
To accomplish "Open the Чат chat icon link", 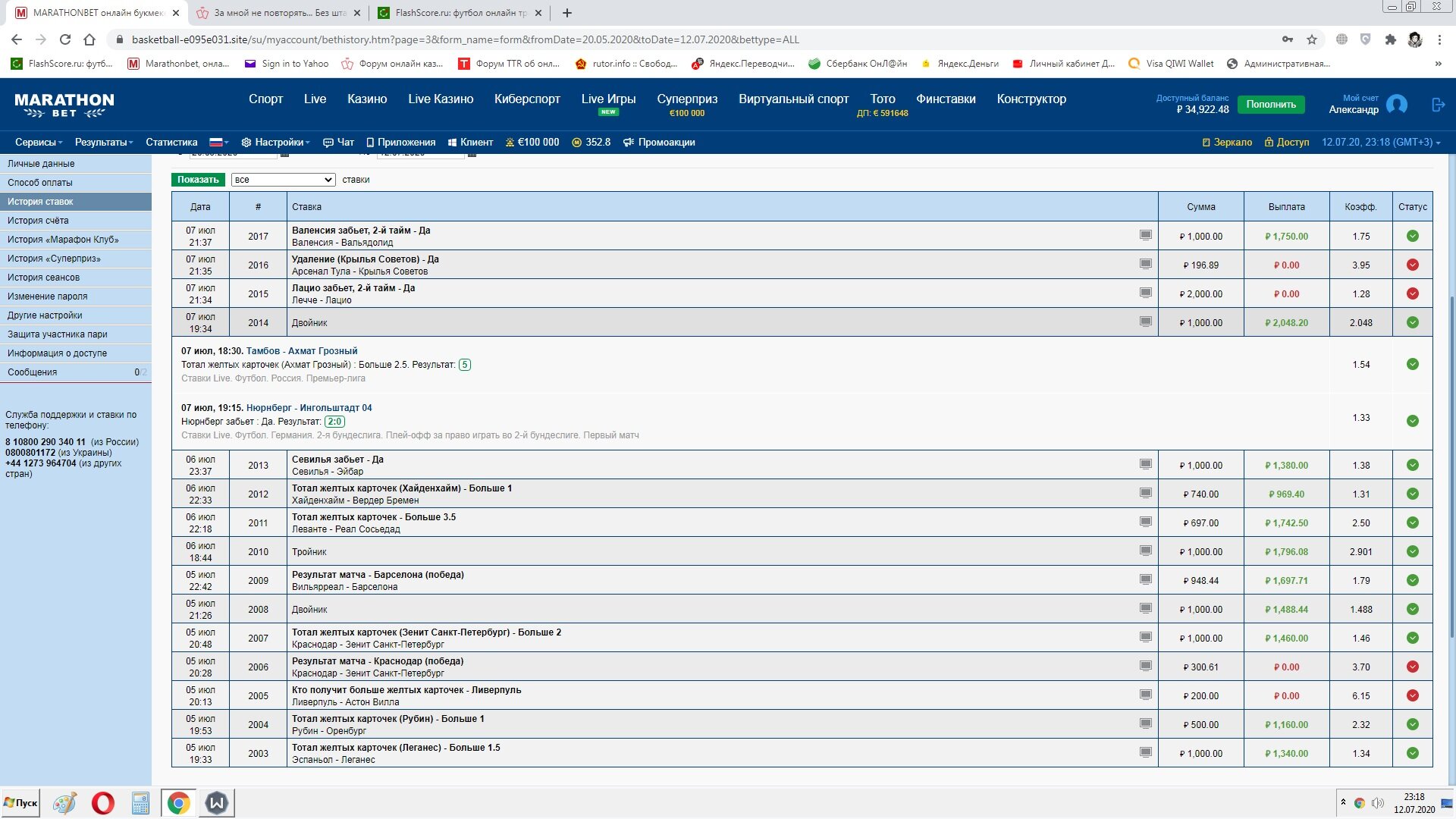I will [338, 142].
